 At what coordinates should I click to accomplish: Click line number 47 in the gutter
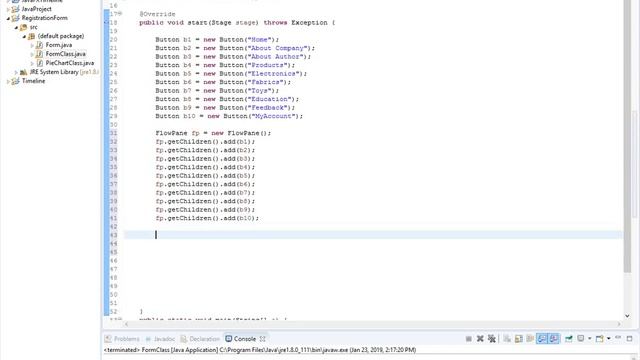pos(113,269)
